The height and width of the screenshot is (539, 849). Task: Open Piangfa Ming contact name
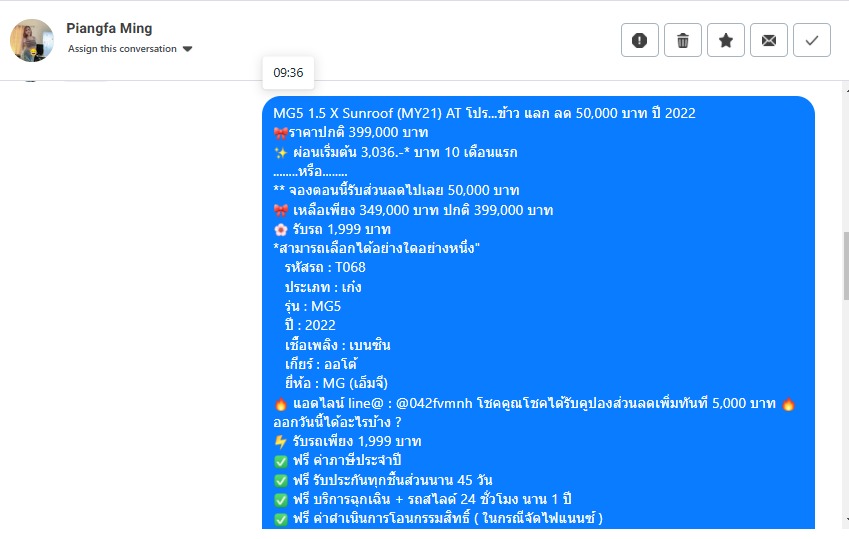[109, 28]
